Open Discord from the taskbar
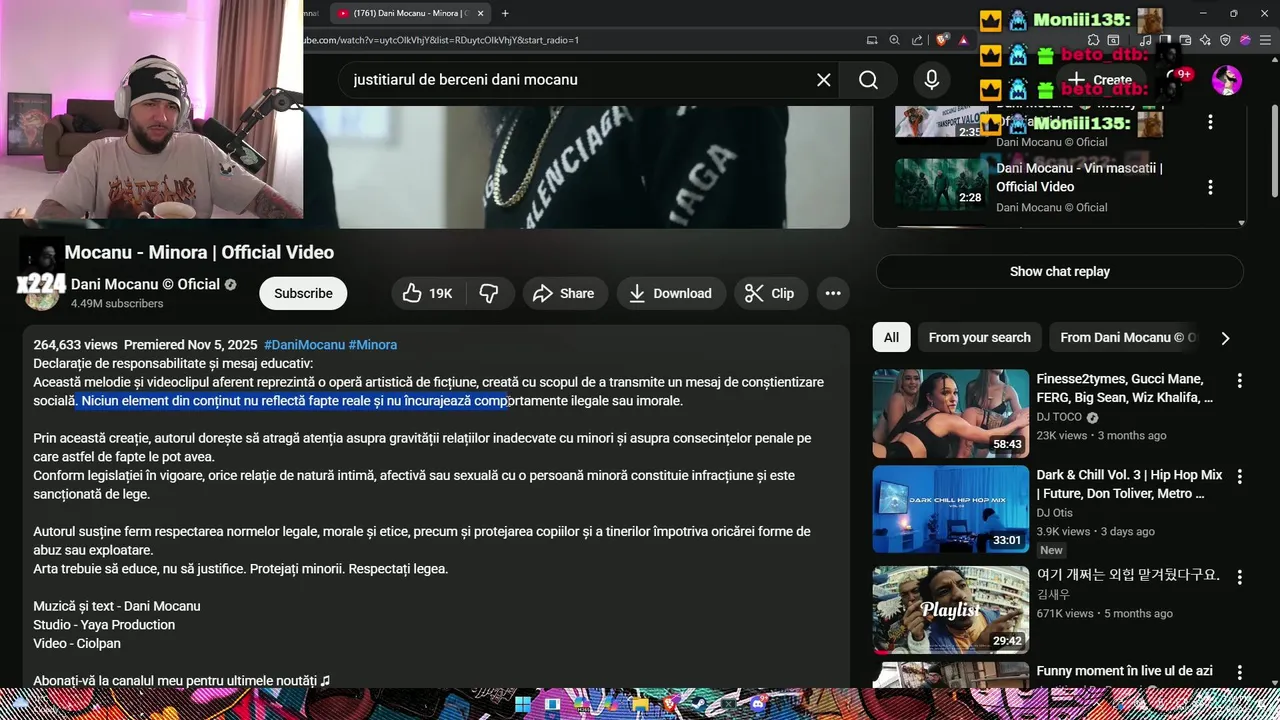 (758, 704)
